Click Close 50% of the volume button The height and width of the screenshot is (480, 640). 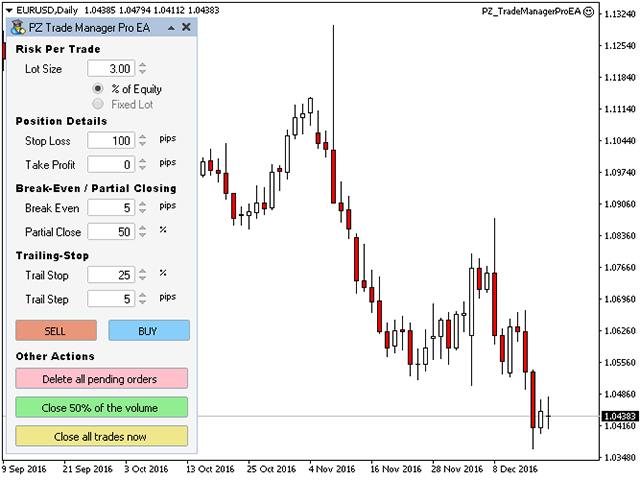click(102, 407)
